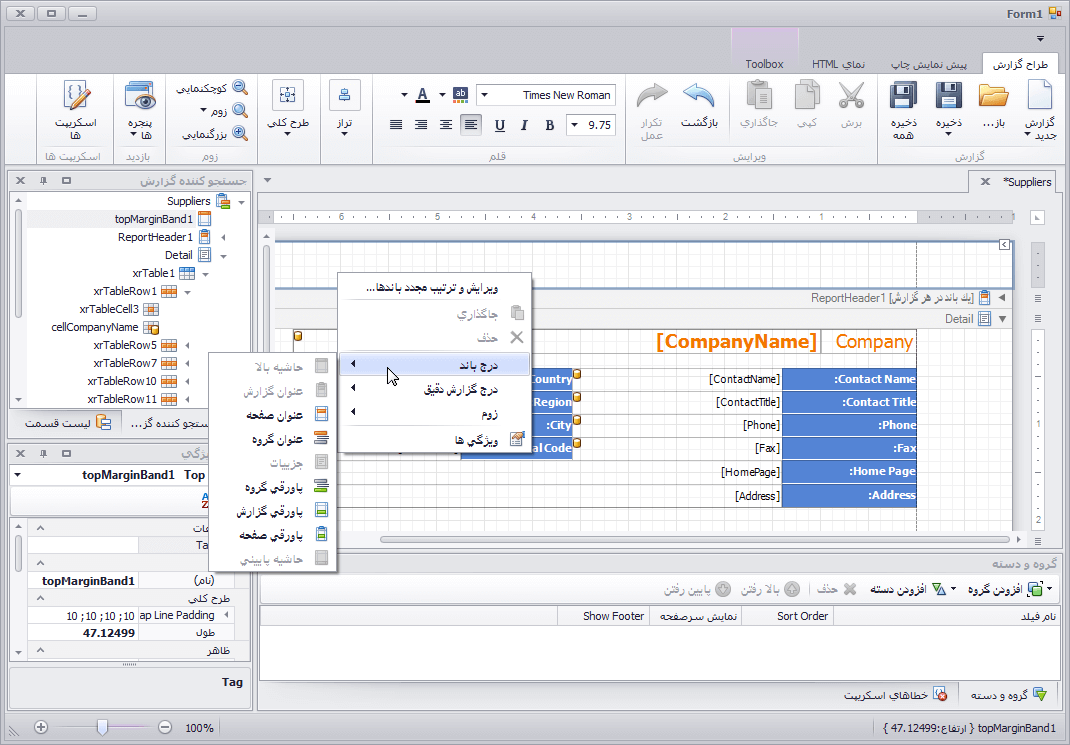Click the Align (تراز) ribbon icon
The width and height of the screenshot is (1070, 745).
tap(345, 97)
